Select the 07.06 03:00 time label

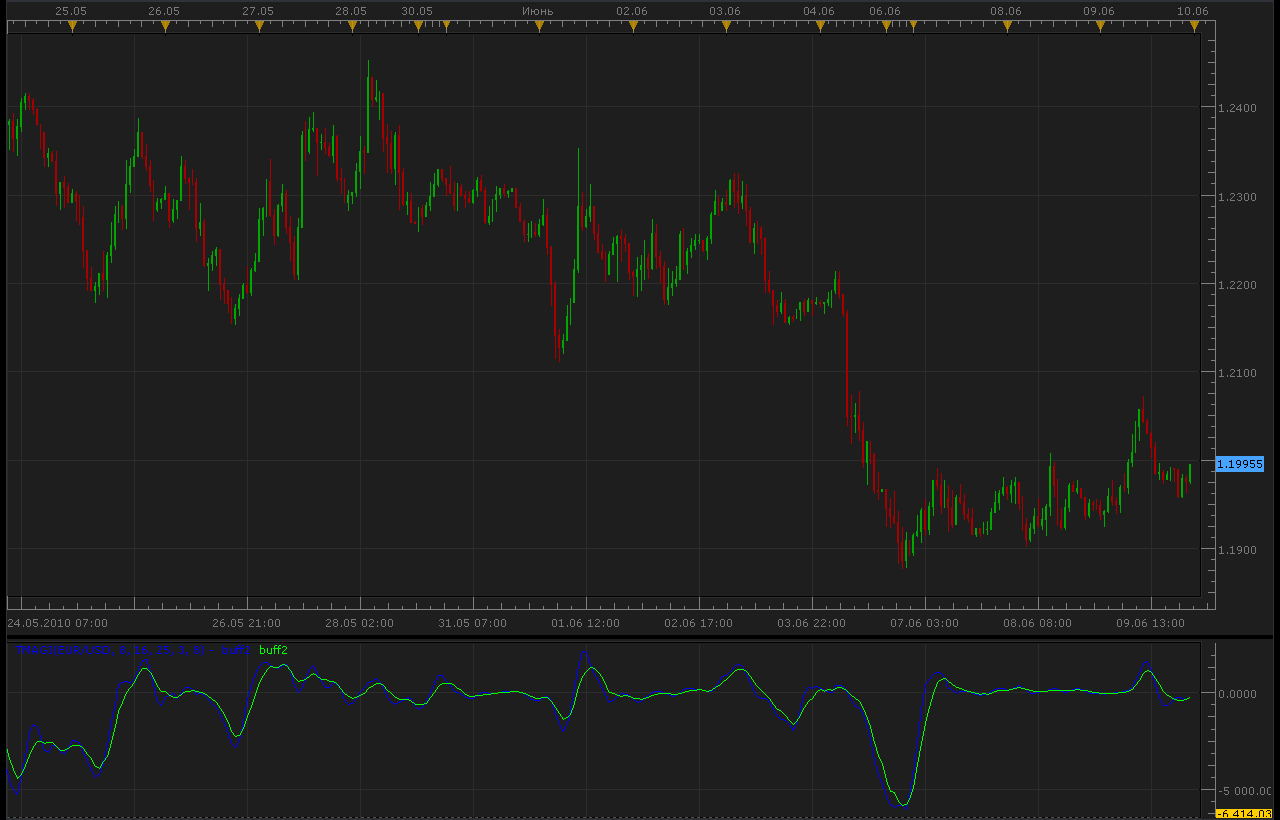tap(924, 623)
